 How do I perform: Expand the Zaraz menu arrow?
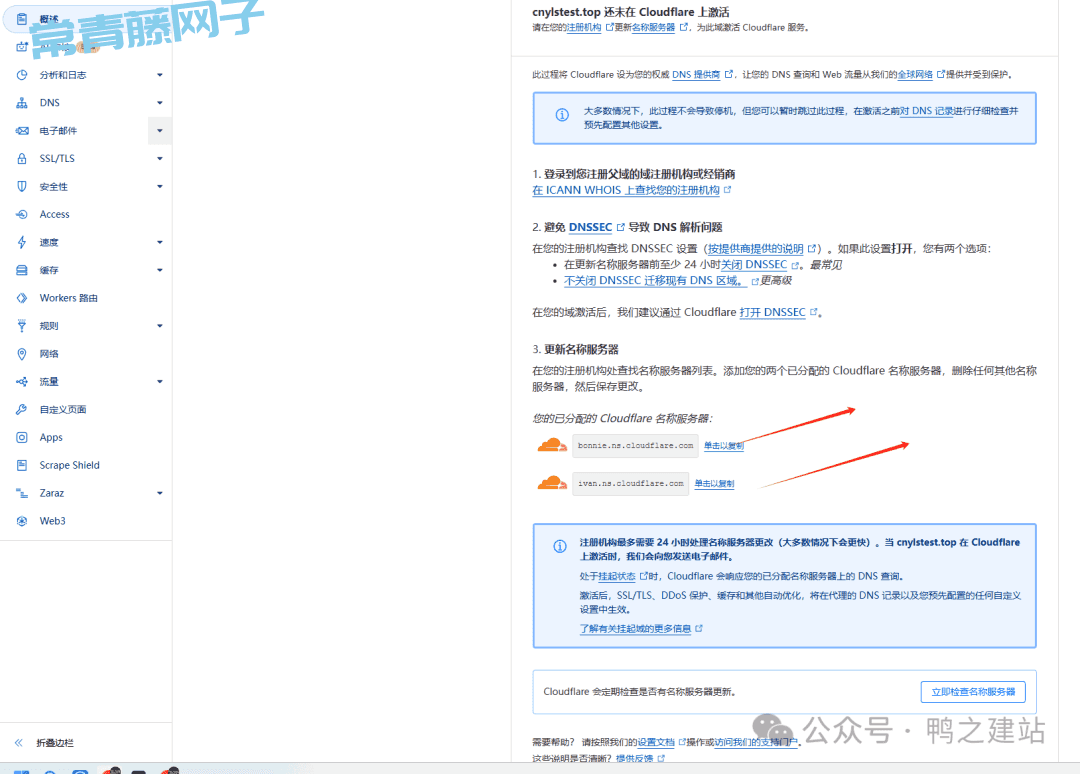160,493
